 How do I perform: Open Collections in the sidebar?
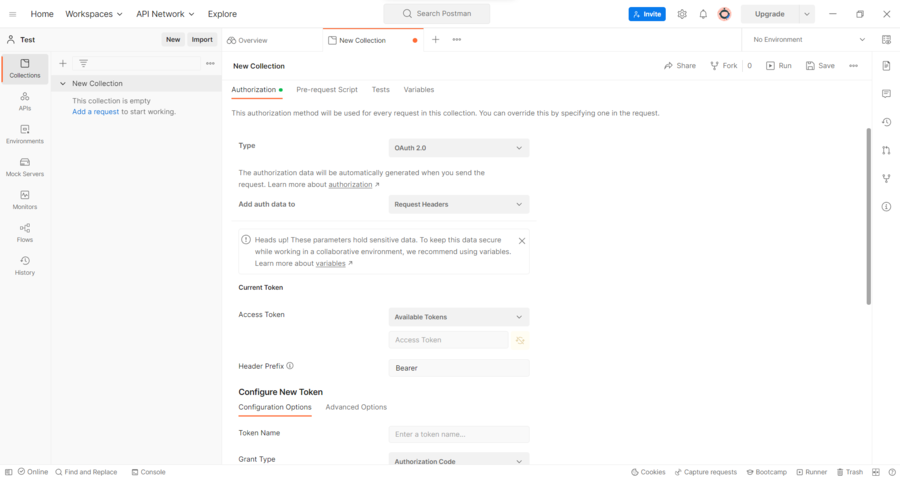(25, 69)
